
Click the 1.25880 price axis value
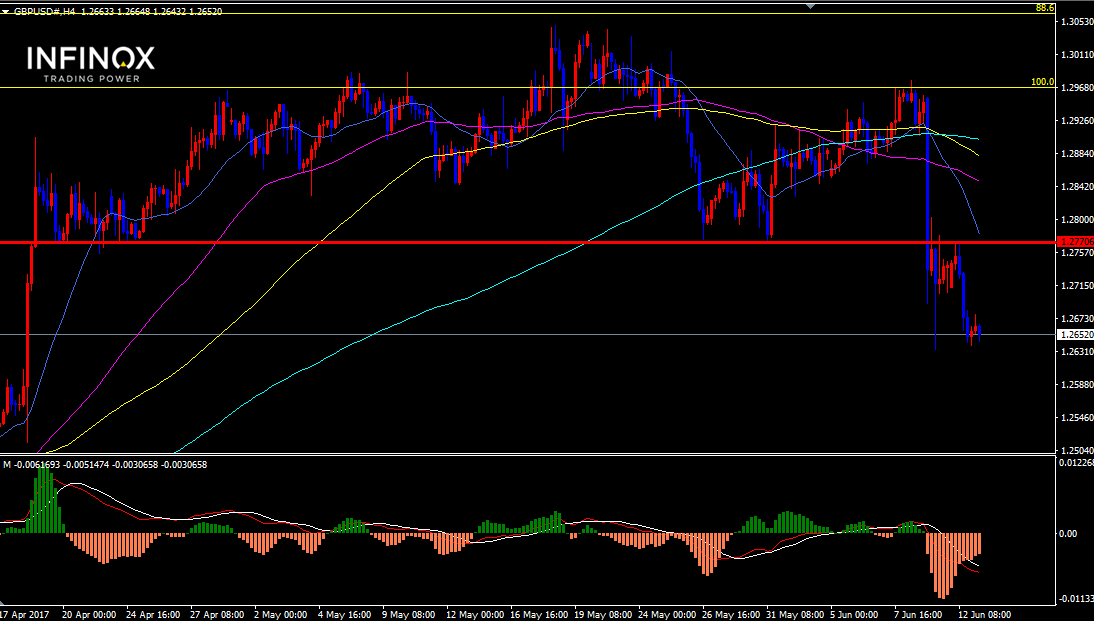click(x=1077, y=384)
